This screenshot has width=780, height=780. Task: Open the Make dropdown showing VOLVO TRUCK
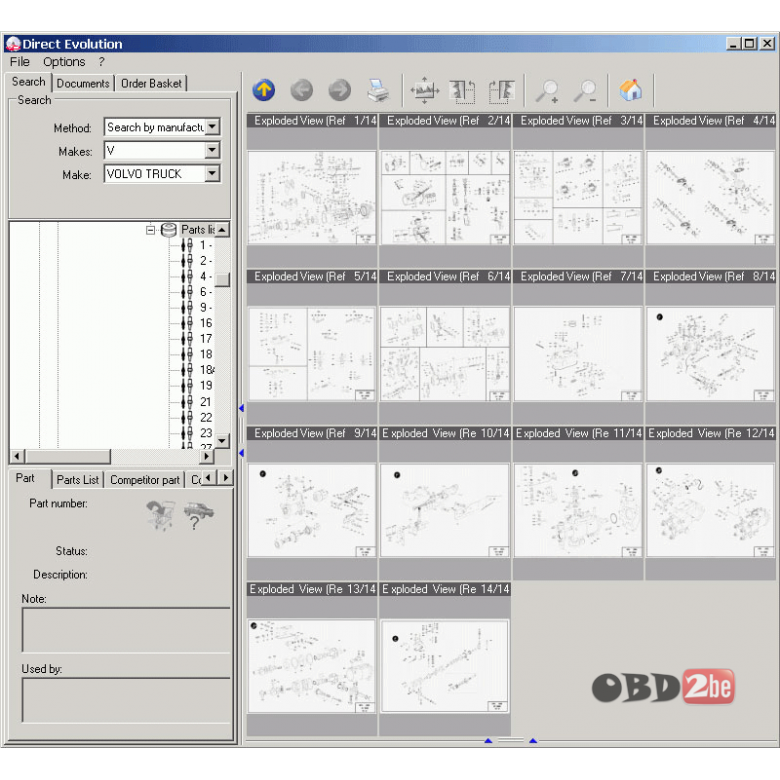click(x=212, y=174)
